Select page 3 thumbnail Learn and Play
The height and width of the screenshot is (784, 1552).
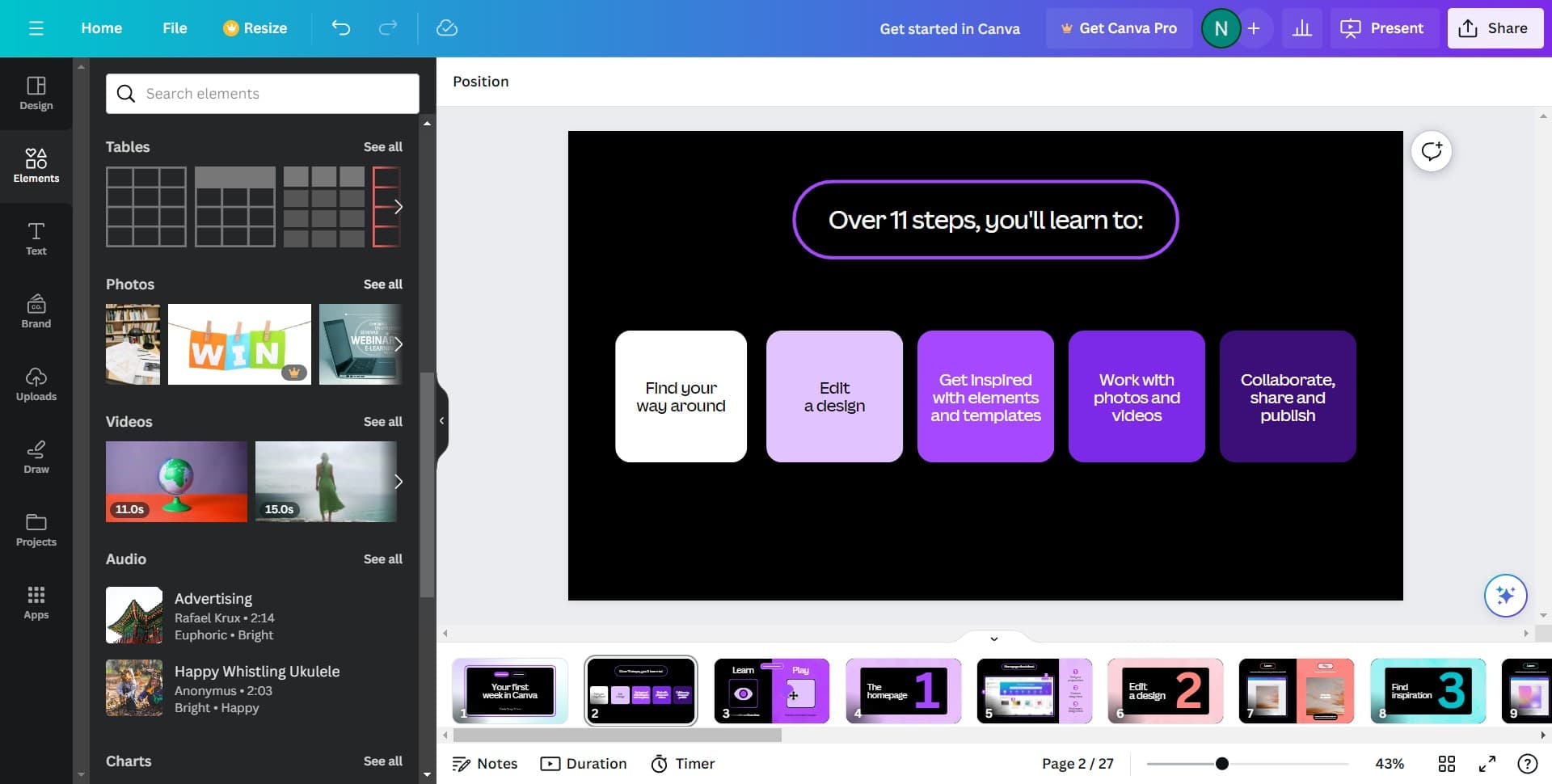(771, 690)
